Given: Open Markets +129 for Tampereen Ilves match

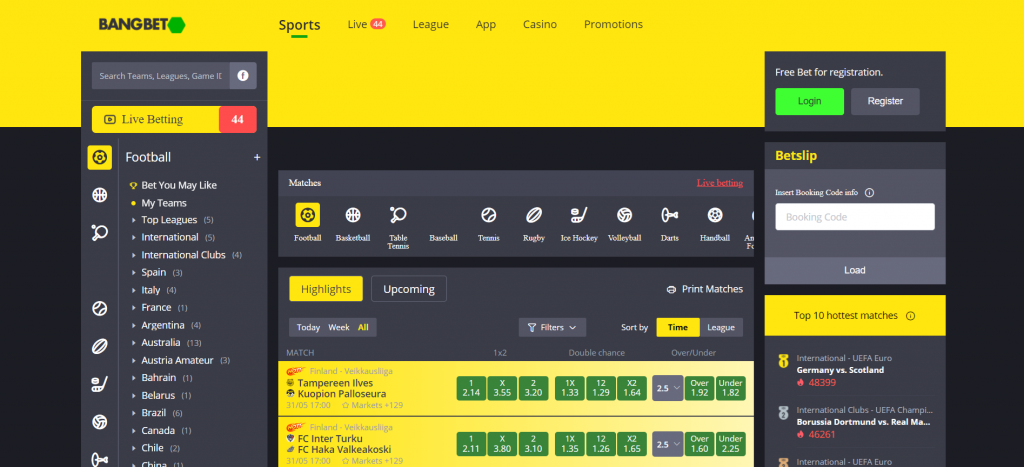Looking at the screenshot, I should (372, 405).
